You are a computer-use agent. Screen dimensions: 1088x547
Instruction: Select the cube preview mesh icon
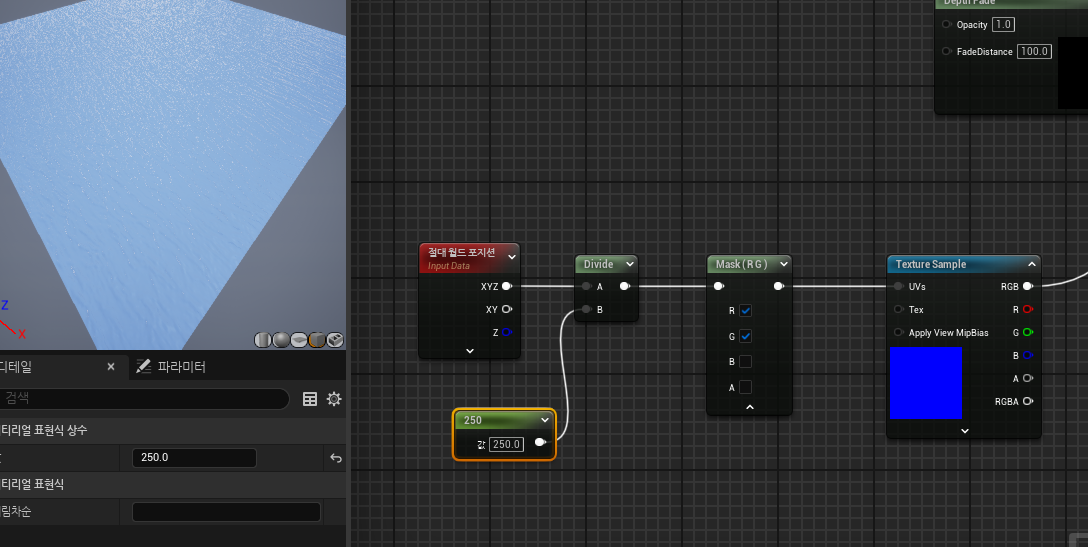click(317, 339)
